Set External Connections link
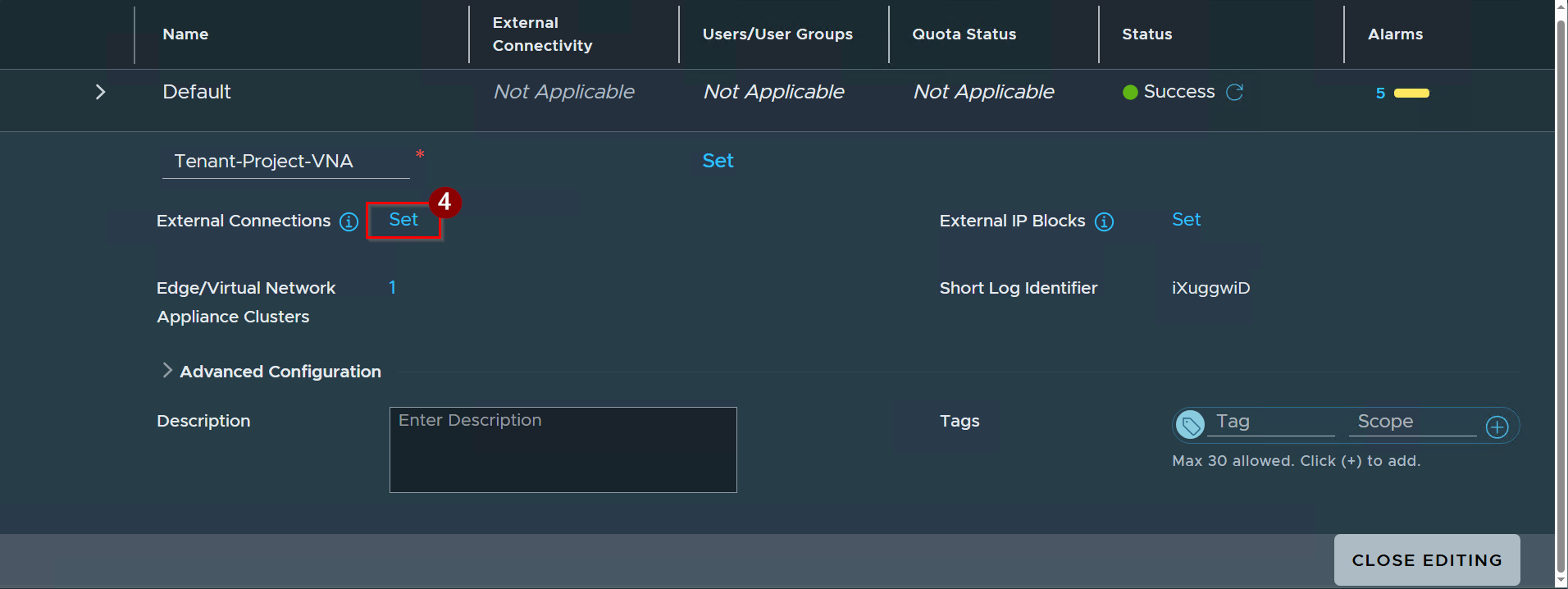This screenshot has height=589, width=1568. coord(403,220)
